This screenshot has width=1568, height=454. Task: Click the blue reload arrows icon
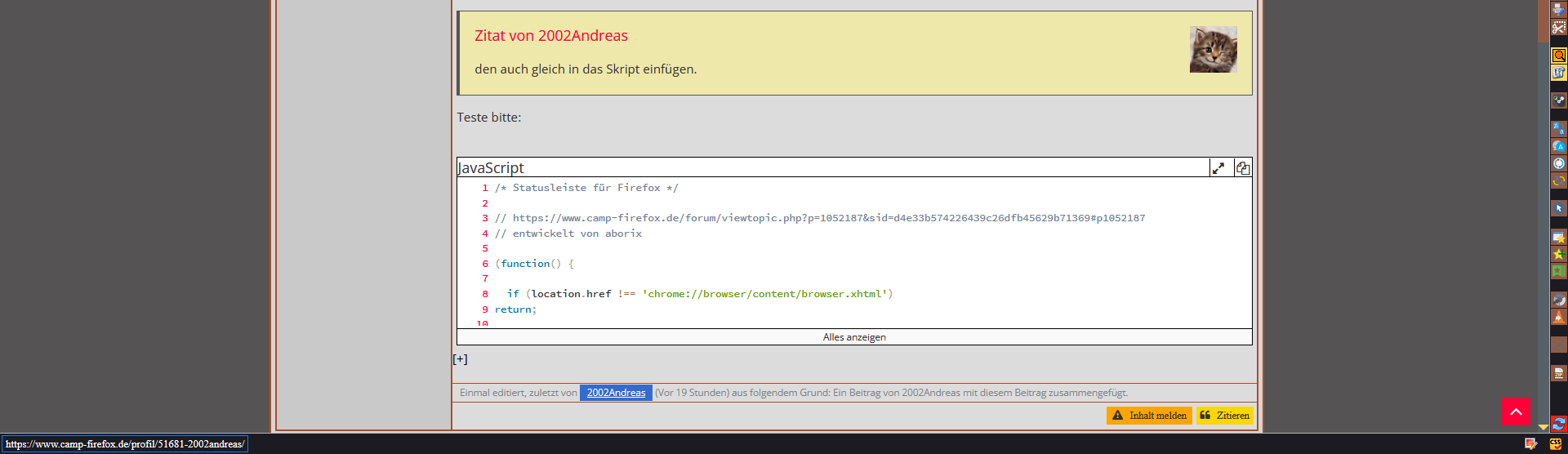(1558, 424)
